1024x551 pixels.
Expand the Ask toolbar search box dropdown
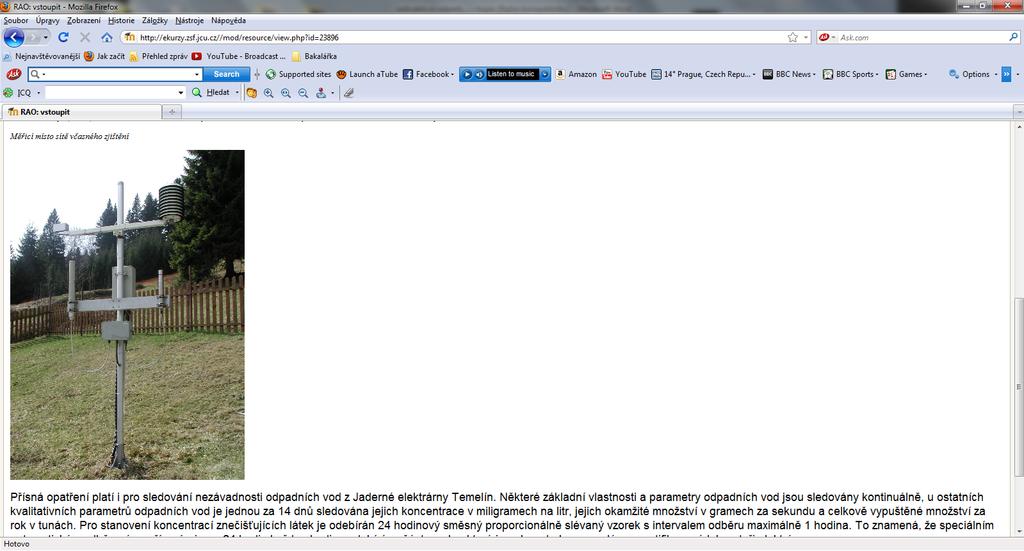pos(197,74)
